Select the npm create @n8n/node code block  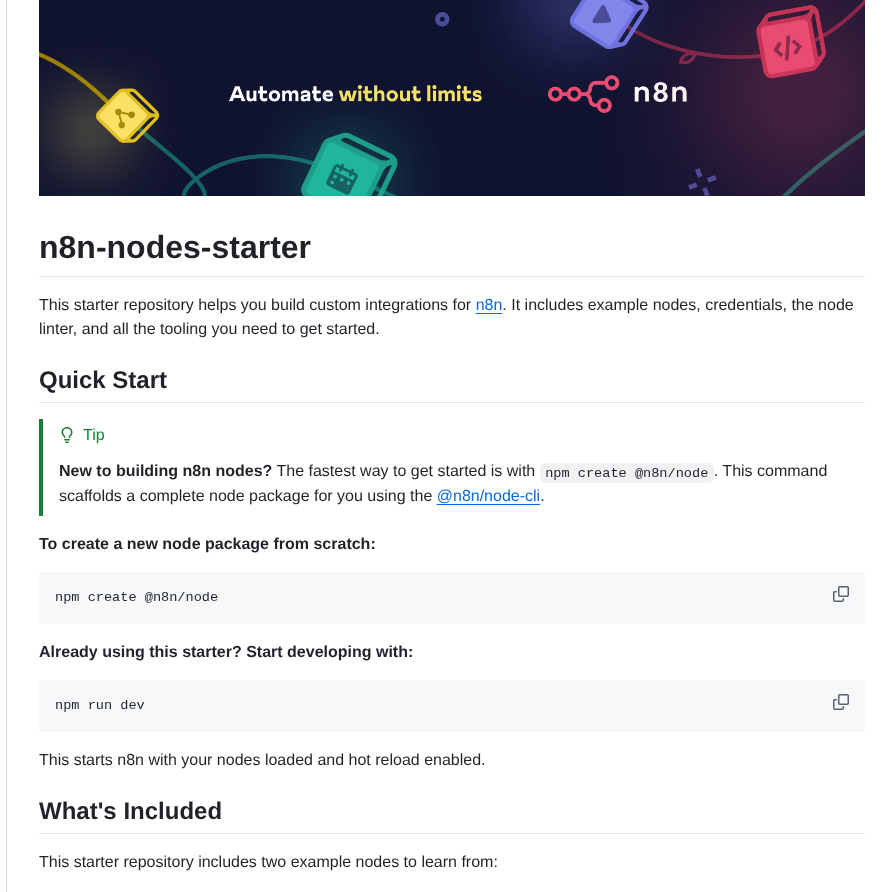137,597
